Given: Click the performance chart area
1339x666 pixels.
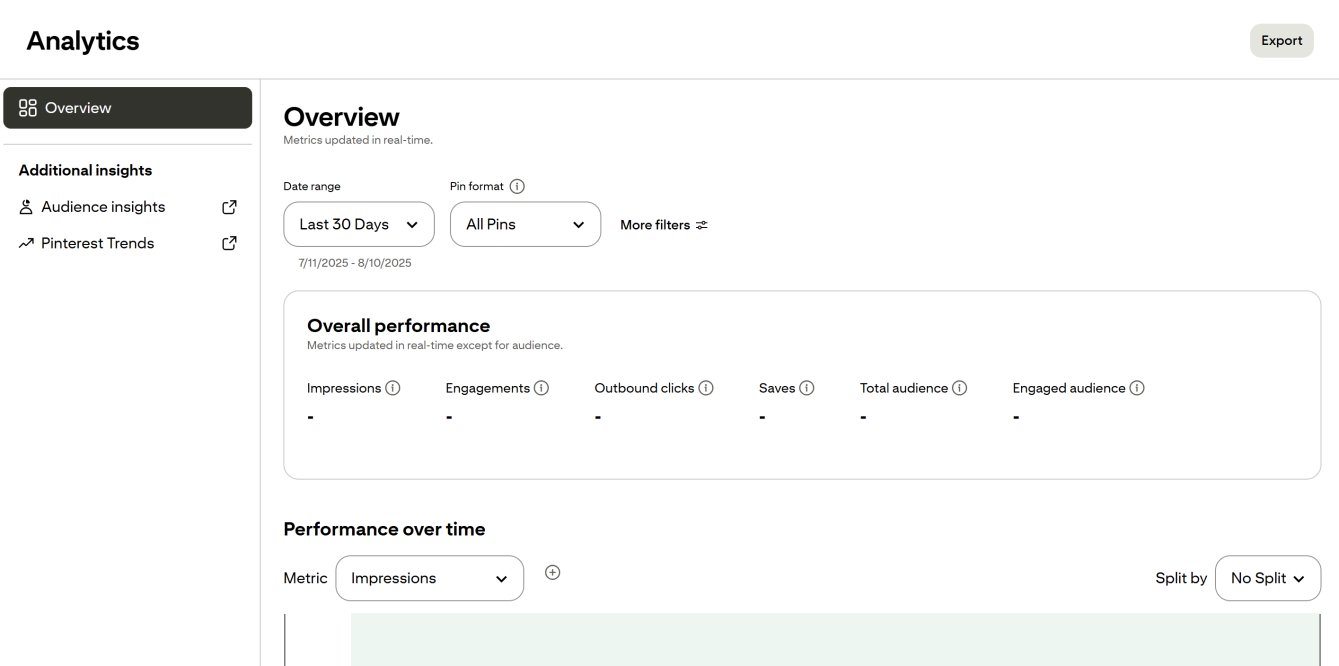Looking at the screenshot, I should (834, 640).
